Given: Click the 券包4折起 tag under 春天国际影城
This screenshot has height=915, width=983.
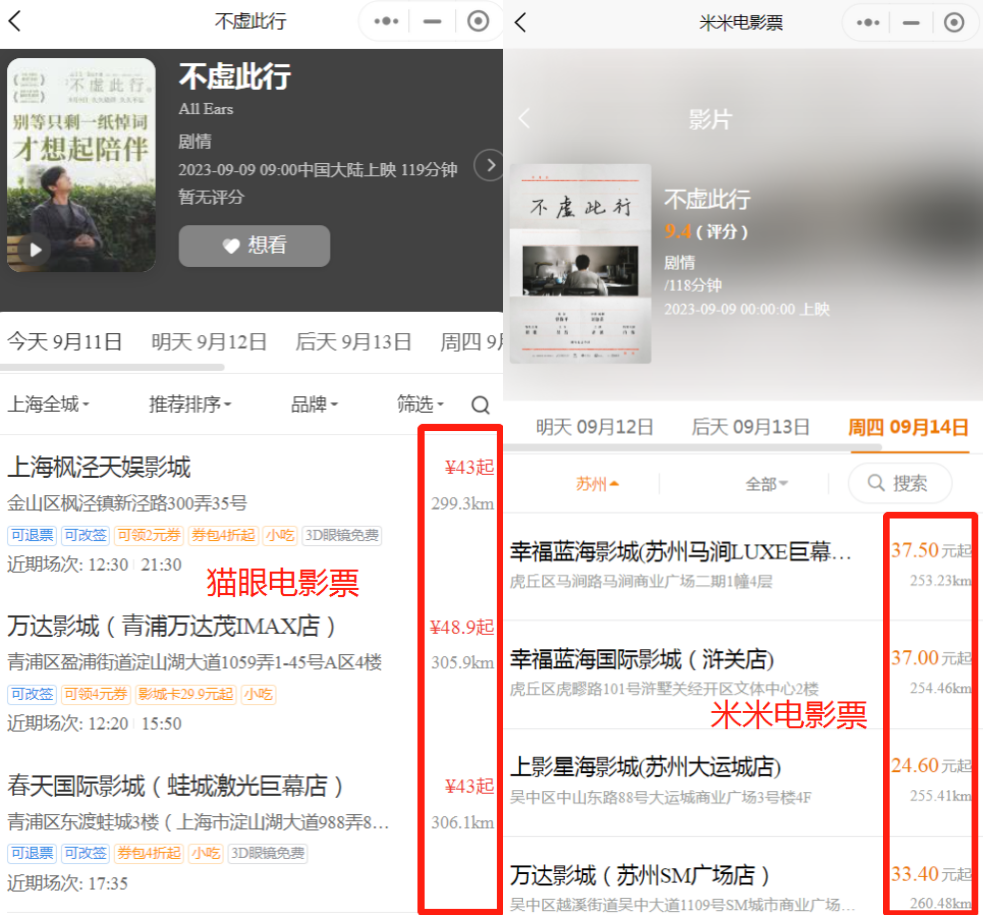Looking at the screenshot, I should tap(149, 853).
